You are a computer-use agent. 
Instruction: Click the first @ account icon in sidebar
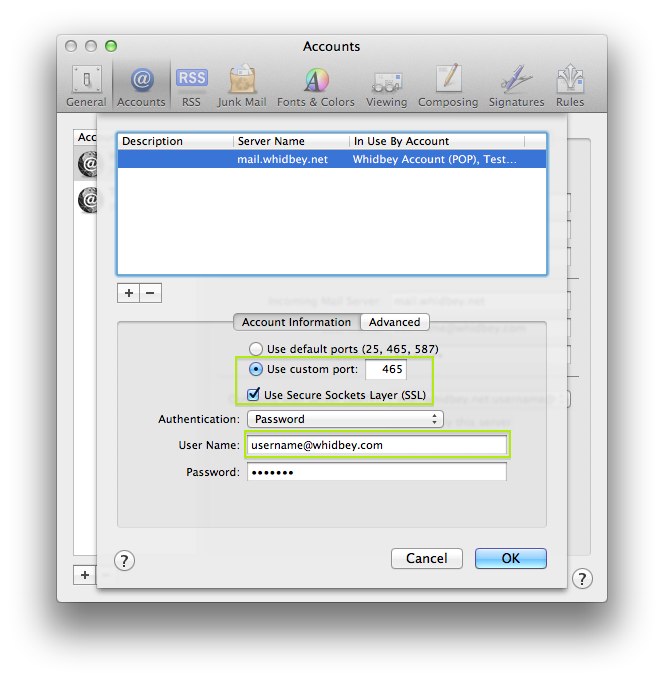coord(88,164)
